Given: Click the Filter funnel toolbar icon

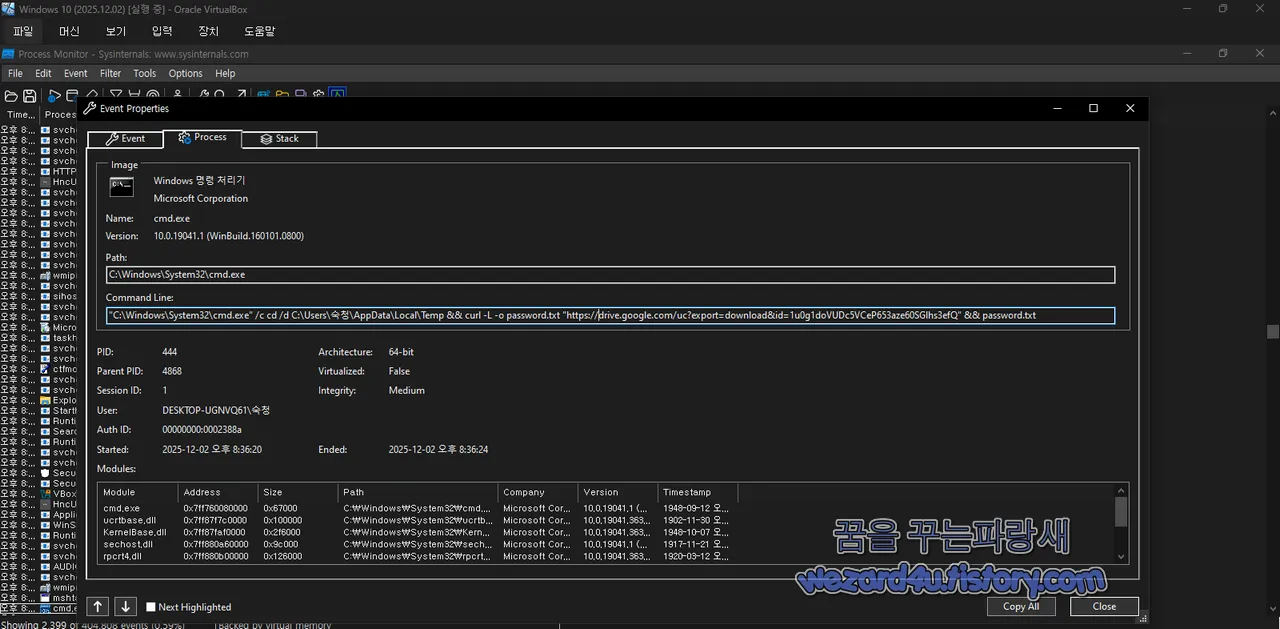Looking at the screenshot, I should [x=116, y=94].
